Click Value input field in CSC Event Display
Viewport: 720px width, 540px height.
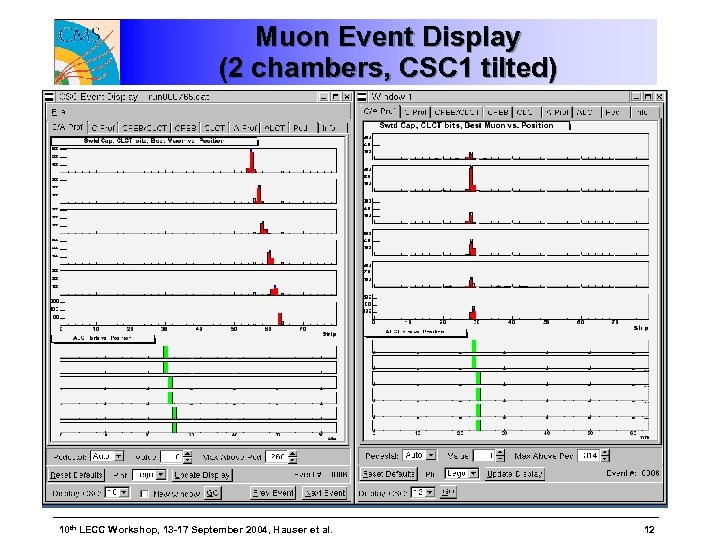click(172, 457)
